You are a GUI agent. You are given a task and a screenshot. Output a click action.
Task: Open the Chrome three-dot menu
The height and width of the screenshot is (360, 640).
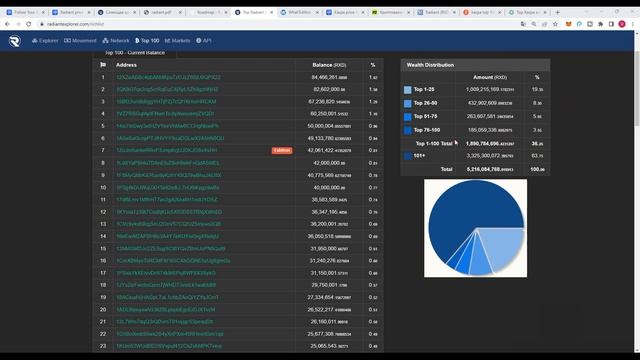(x=633, y=24)
